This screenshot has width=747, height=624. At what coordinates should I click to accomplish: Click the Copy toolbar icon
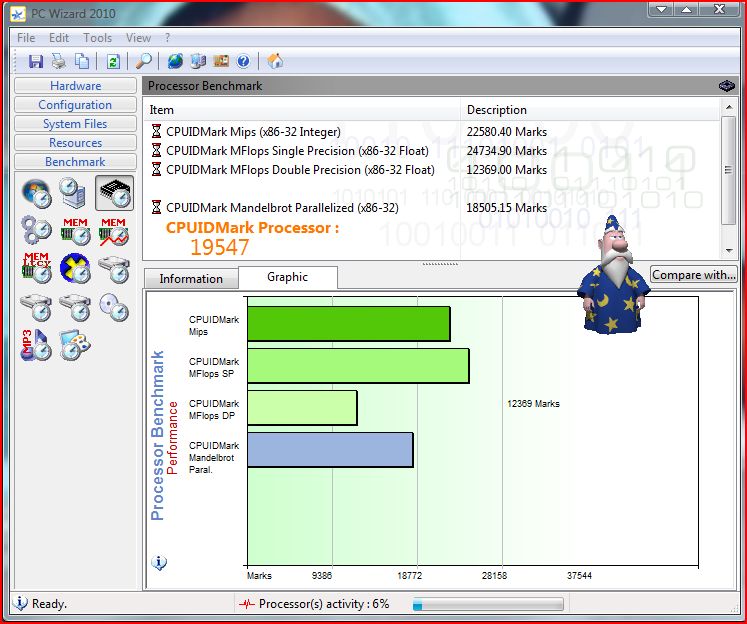click(x=82, y=61)
